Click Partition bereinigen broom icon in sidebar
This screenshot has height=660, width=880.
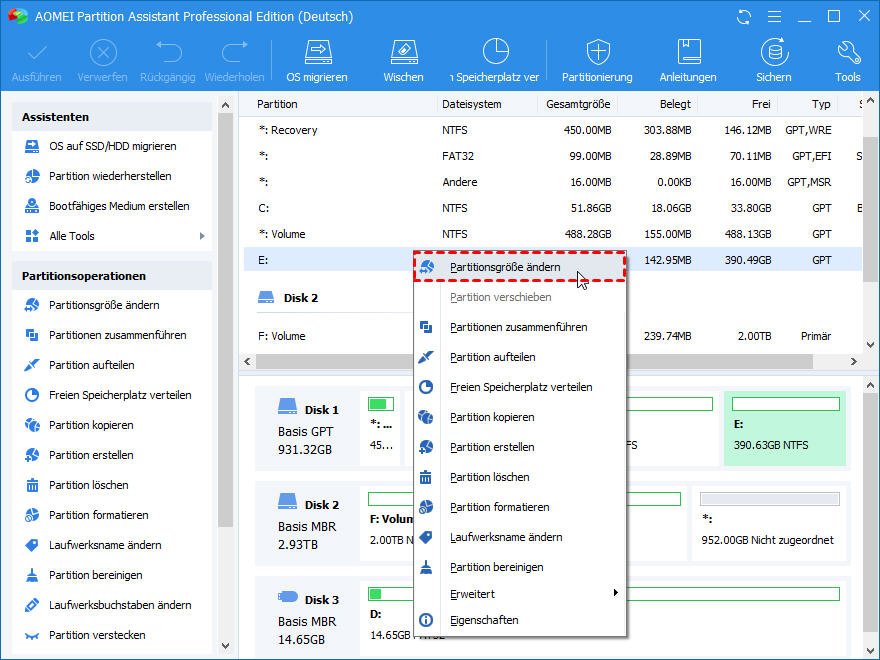click(x=32, y=575)
